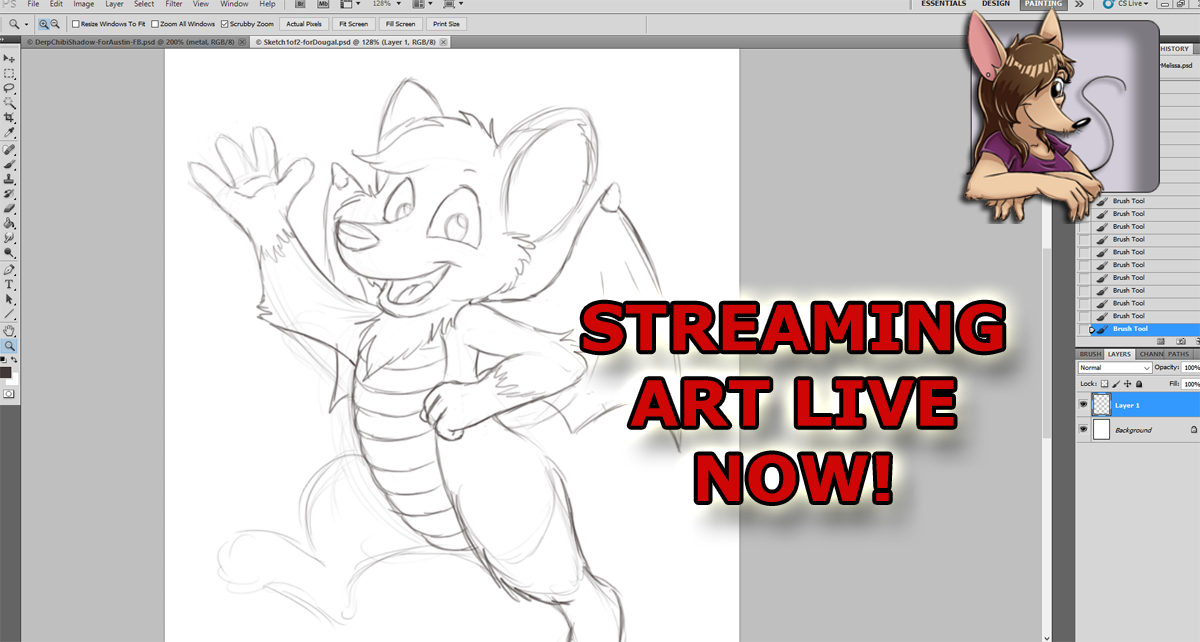Enable Zoom All Windows checkbox
Viewport: 1200px width, 642px height.
click(x=155, y=23)
